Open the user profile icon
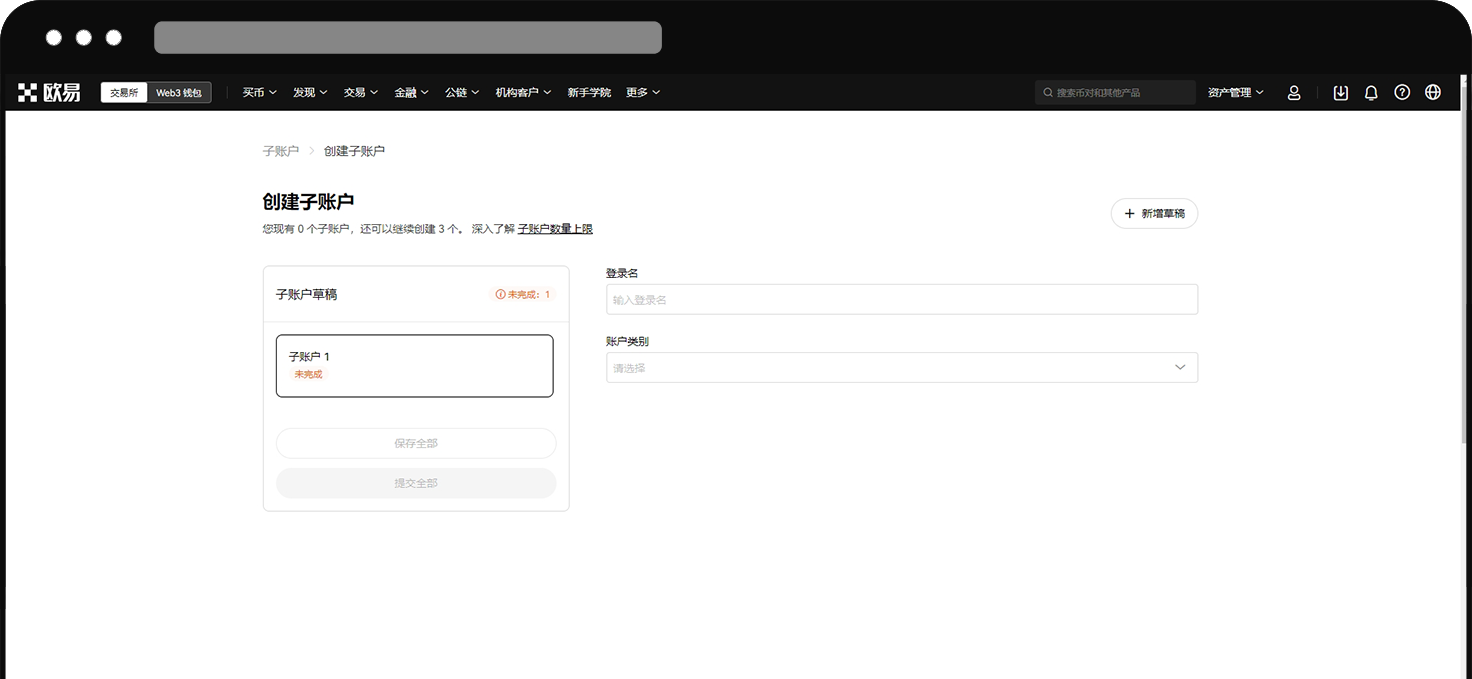 1294,92
